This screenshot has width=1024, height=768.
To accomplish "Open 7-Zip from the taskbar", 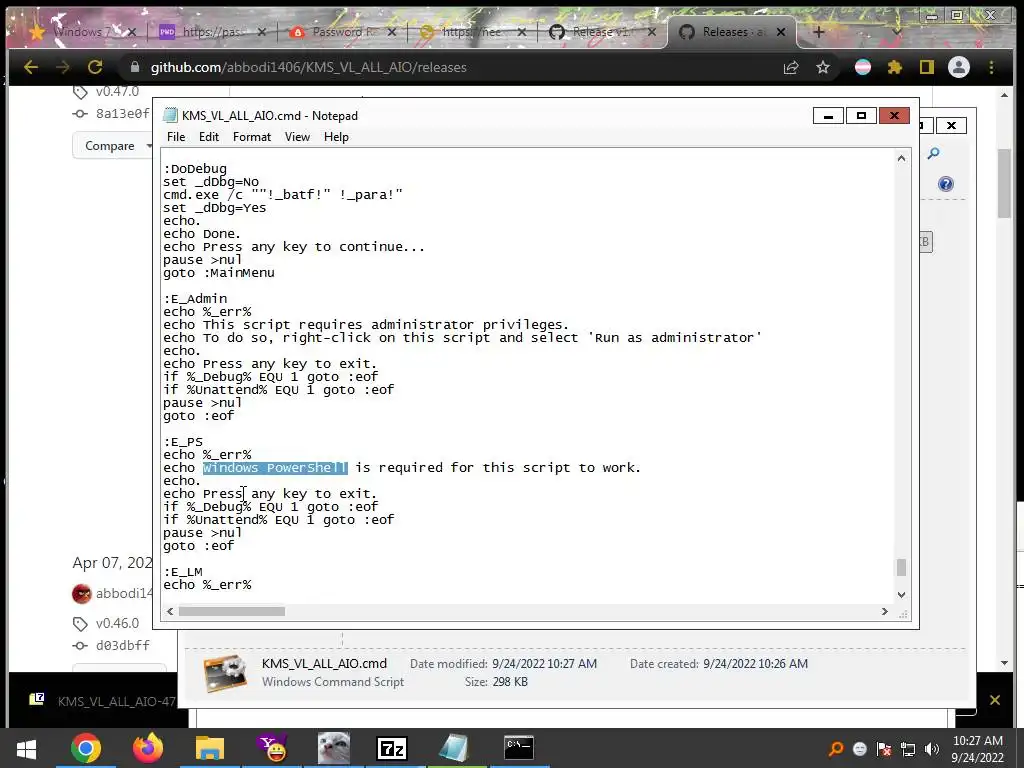I will pyautogui.click(x=392, y=748).
